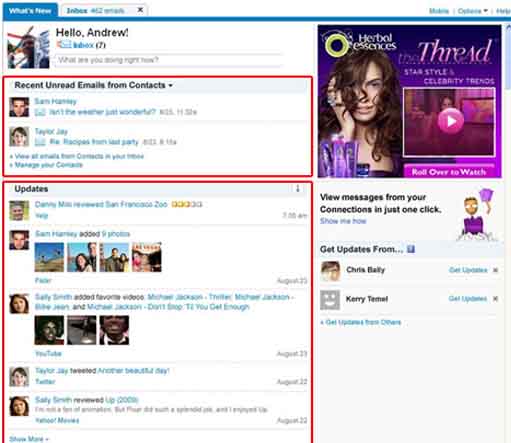
Task: Open Danny Mills' San Francisco Zoo review
Action: [101, 204]
